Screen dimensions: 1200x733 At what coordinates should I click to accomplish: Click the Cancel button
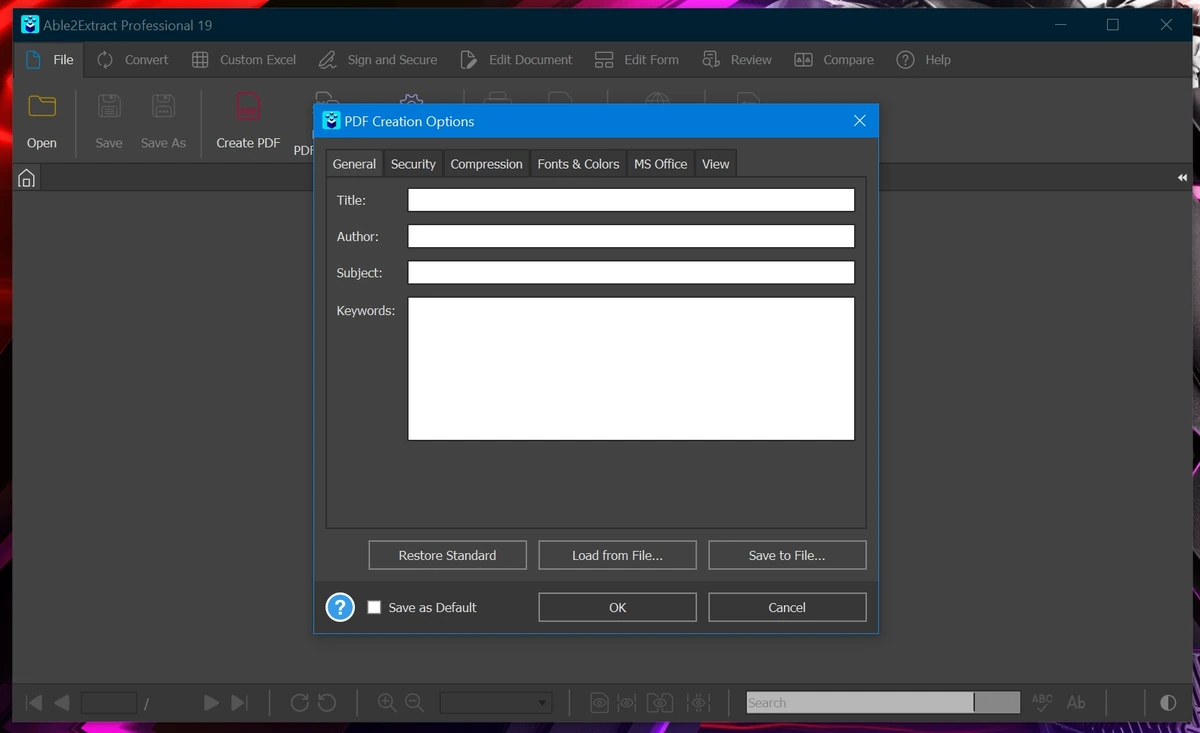point(787,607)
